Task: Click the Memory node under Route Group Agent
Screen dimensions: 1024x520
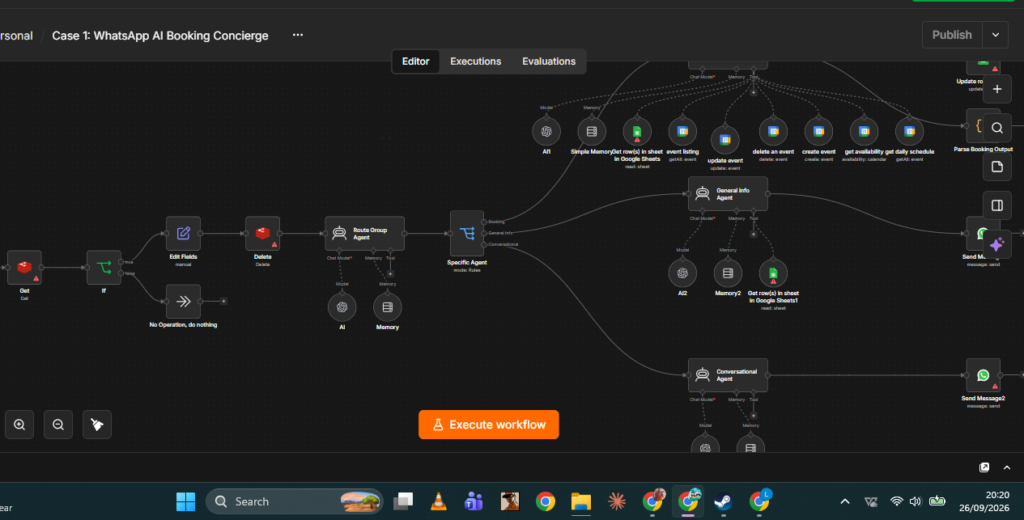Action: [x=387, y=307]
